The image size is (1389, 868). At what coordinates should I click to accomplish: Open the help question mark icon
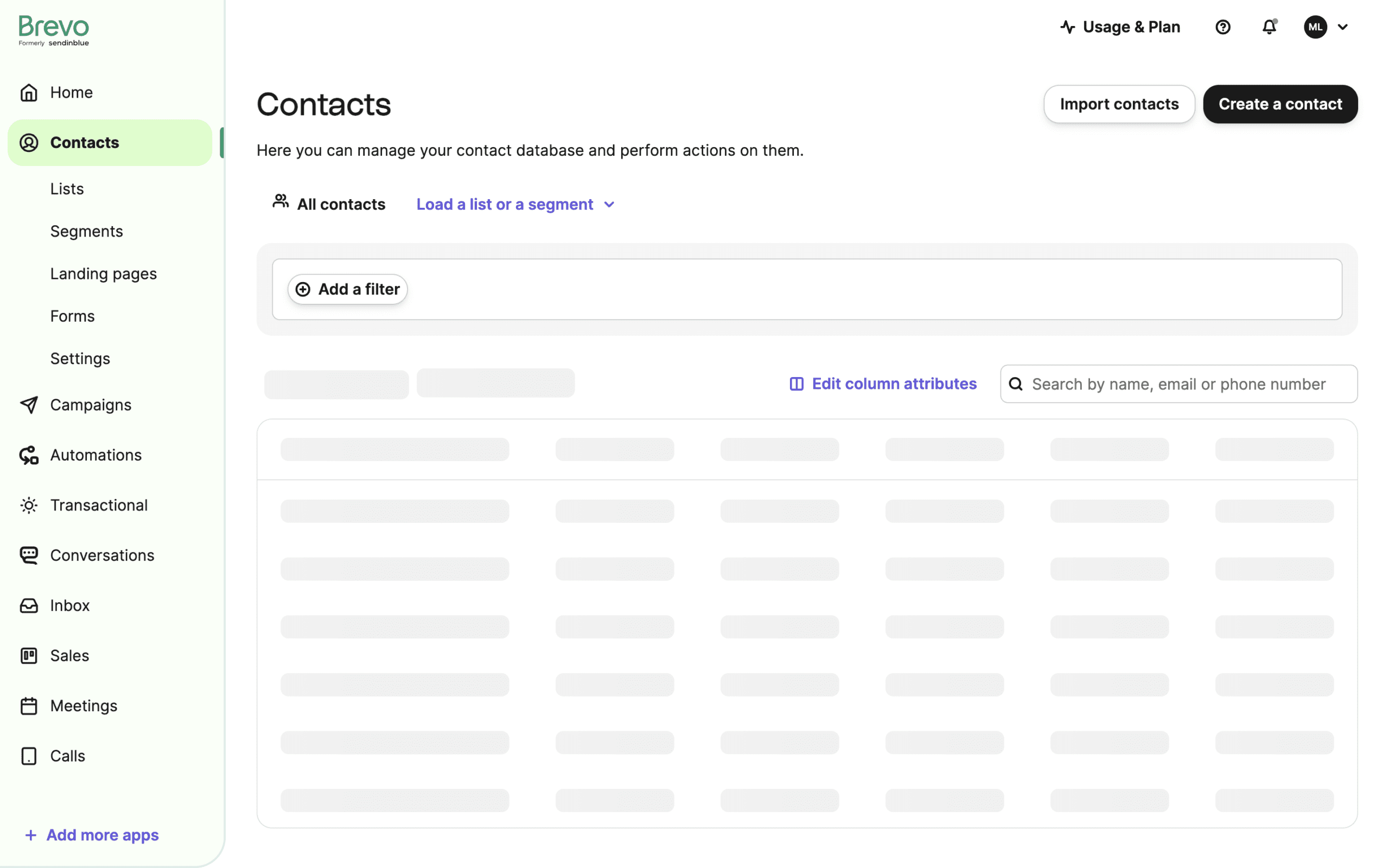click(1222, 27)
